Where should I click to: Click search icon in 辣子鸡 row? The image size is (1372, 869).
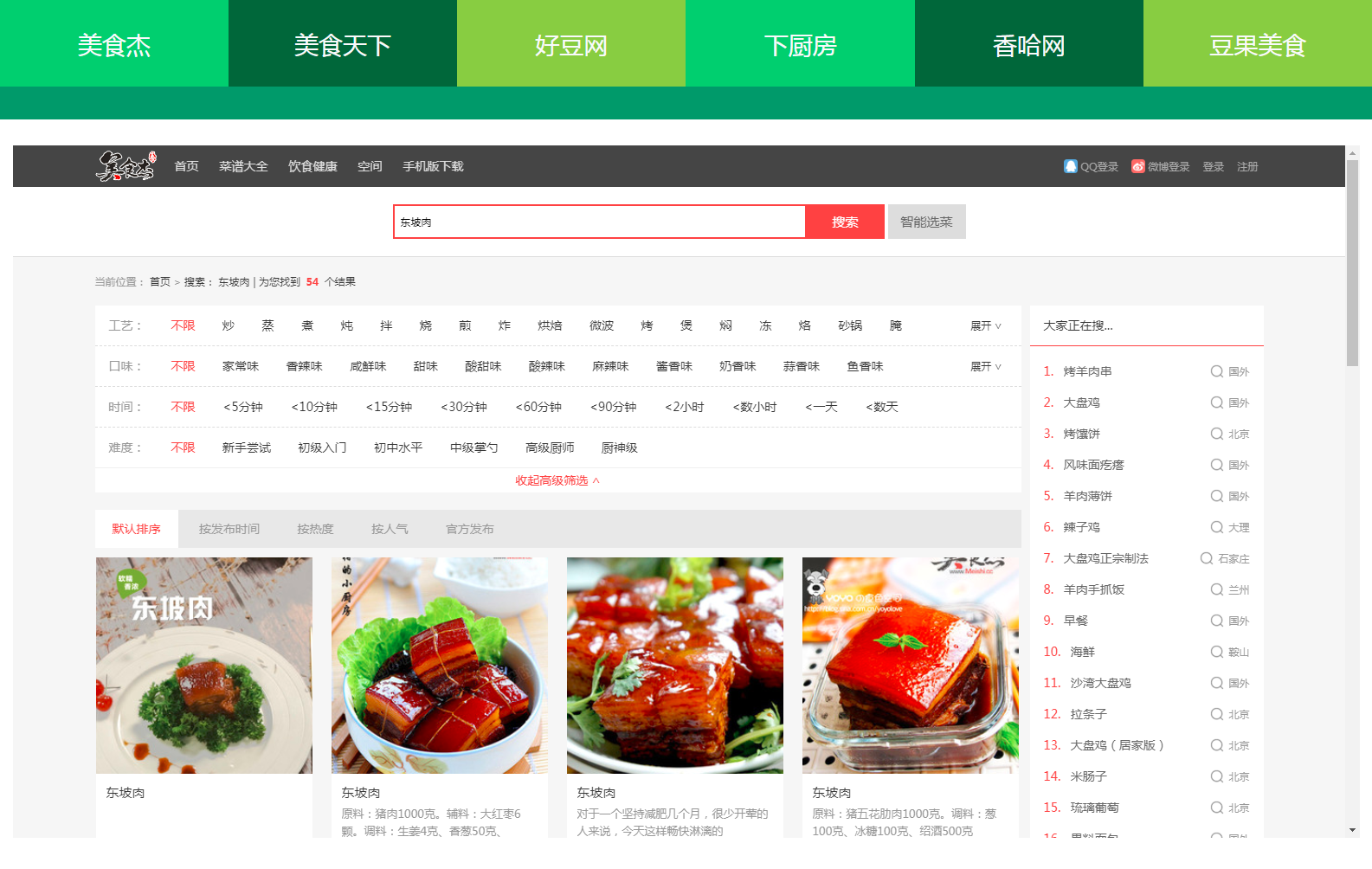(1217, 527)
